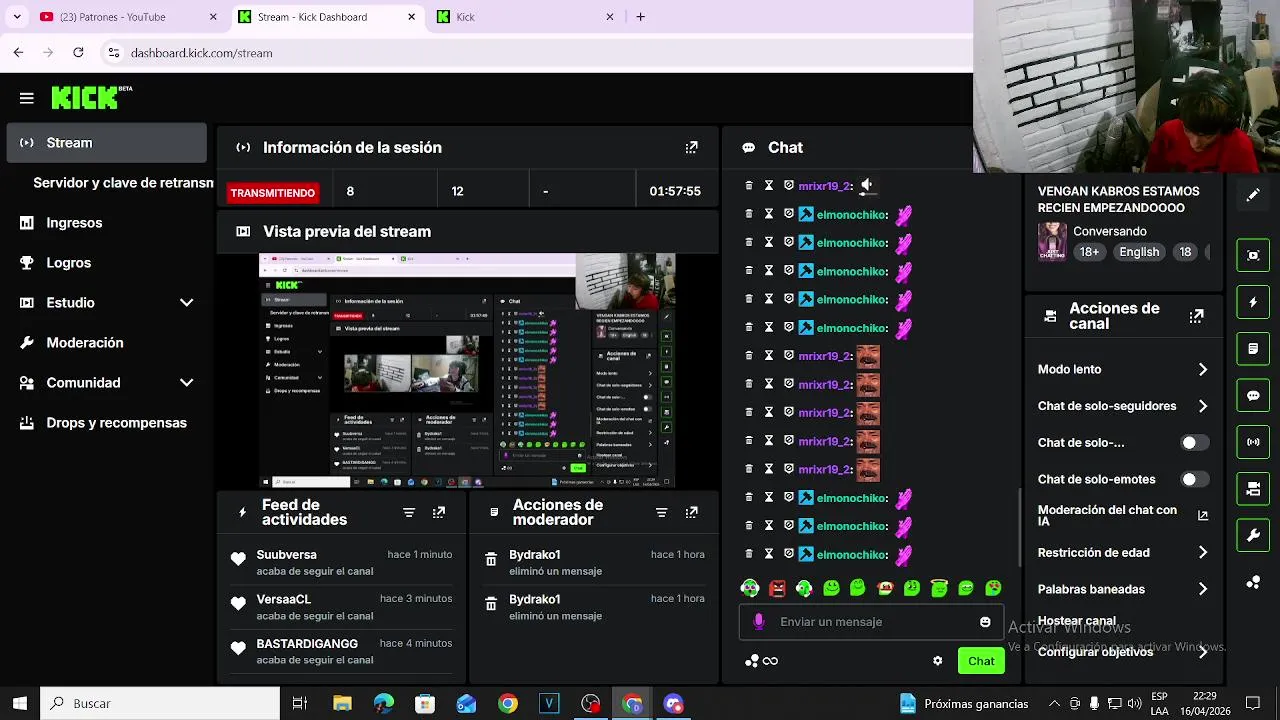Open Chat de solo-seguidores options chevron

[1202, 406]
